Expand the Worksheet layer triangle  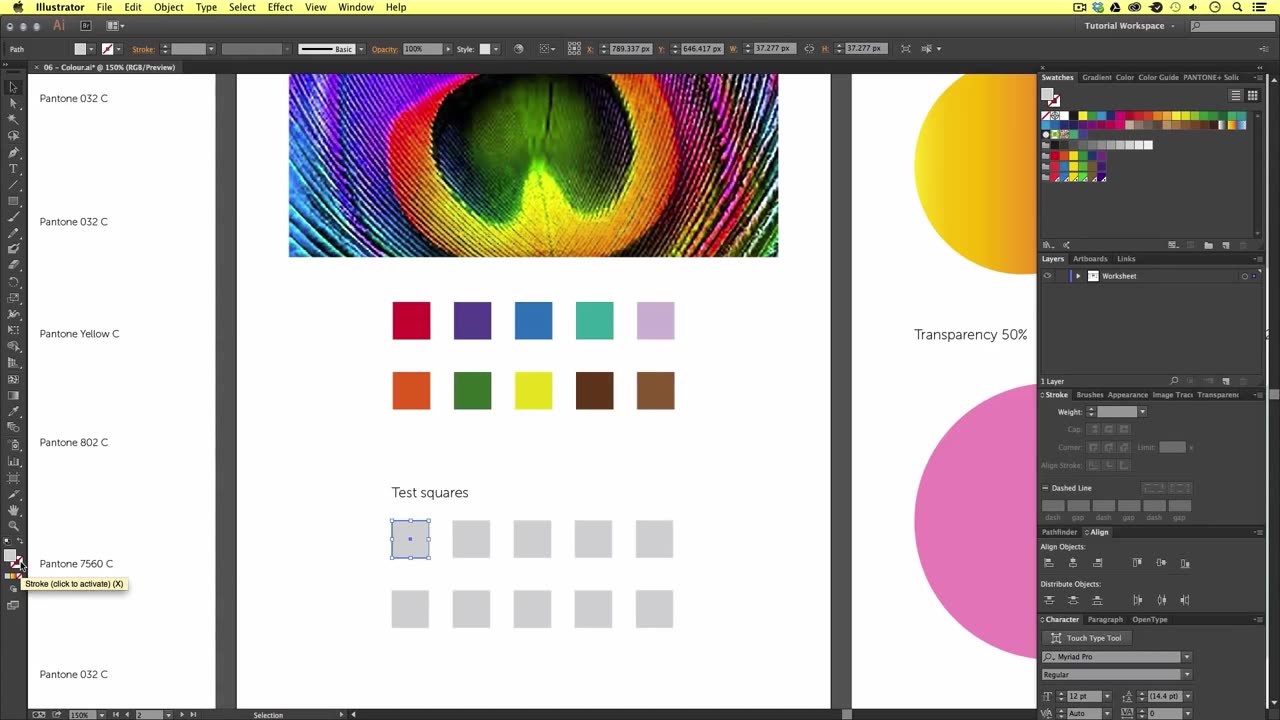click(1078, 276)
